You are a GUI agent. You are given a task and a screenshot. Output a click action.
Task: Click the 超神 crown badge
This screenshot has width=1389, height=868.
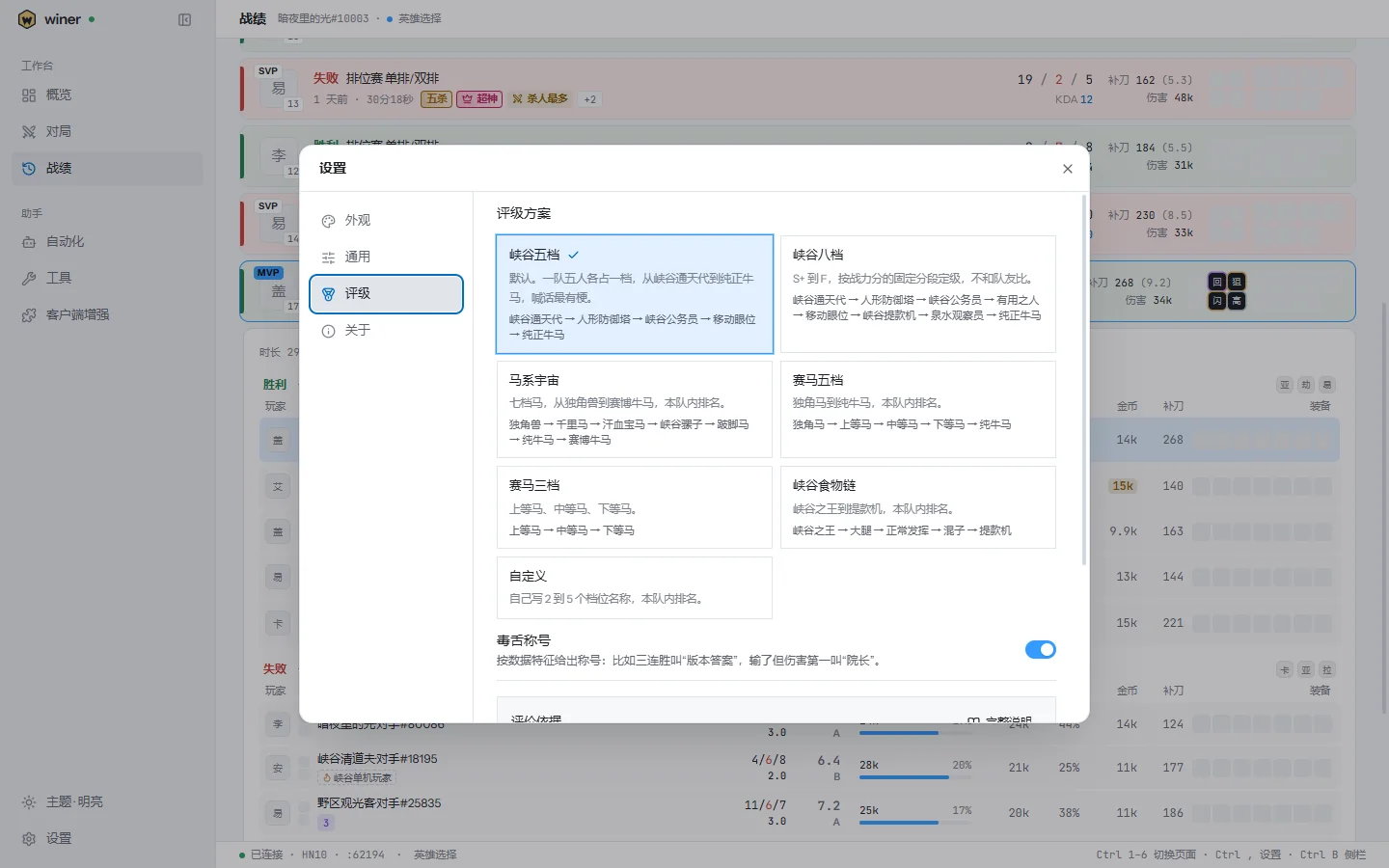point(479,98)
